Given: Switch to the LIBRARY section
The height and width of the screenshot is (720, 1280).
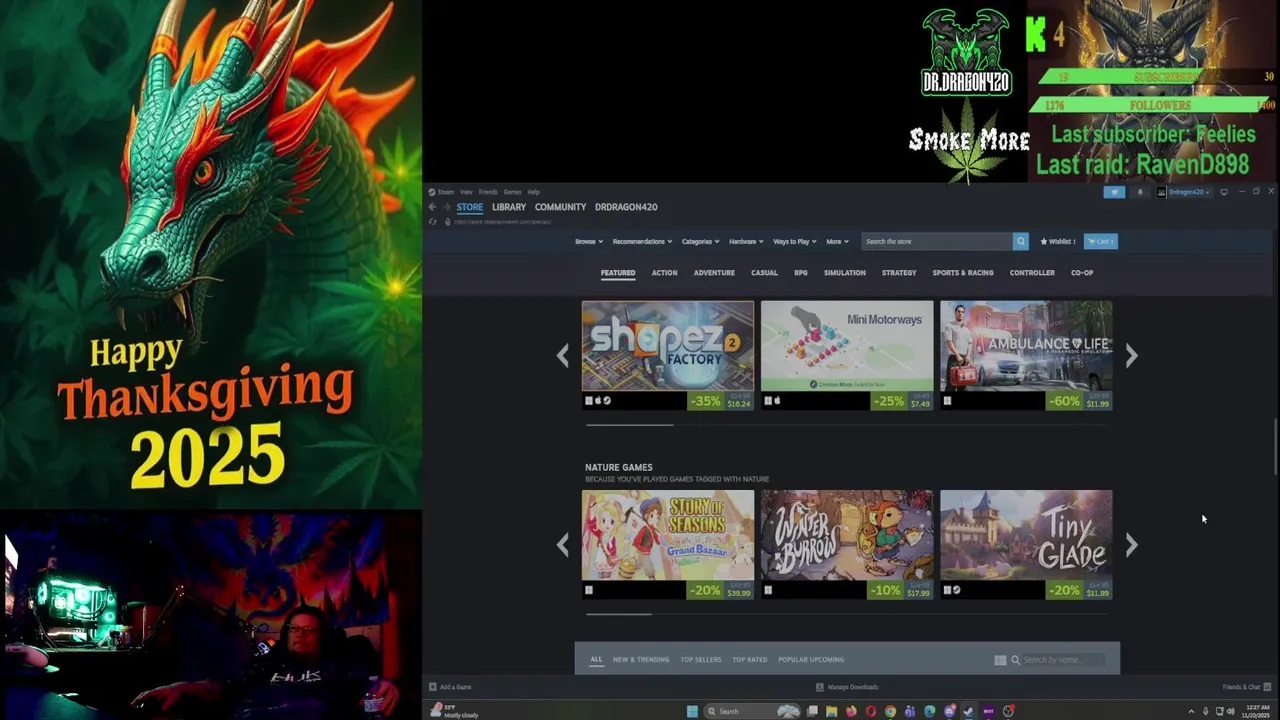Looking at the screenshot, I should click(509, 207).
